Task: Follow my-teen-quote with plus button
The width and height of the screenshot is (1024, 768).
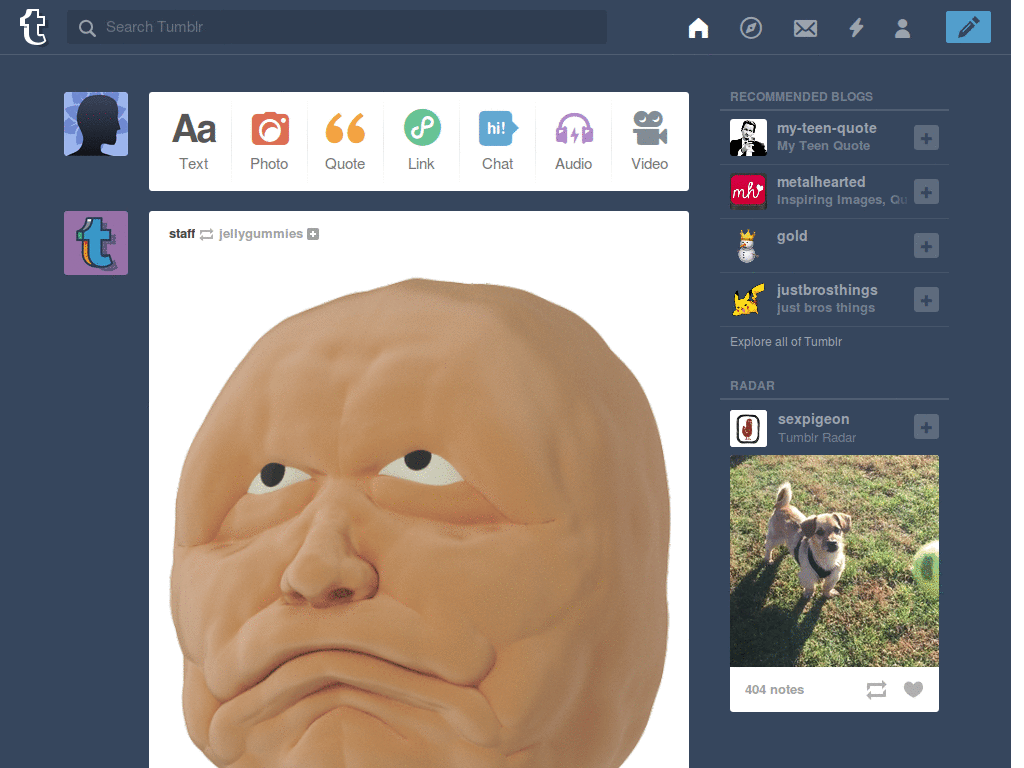Action: [x=926, y=138]
